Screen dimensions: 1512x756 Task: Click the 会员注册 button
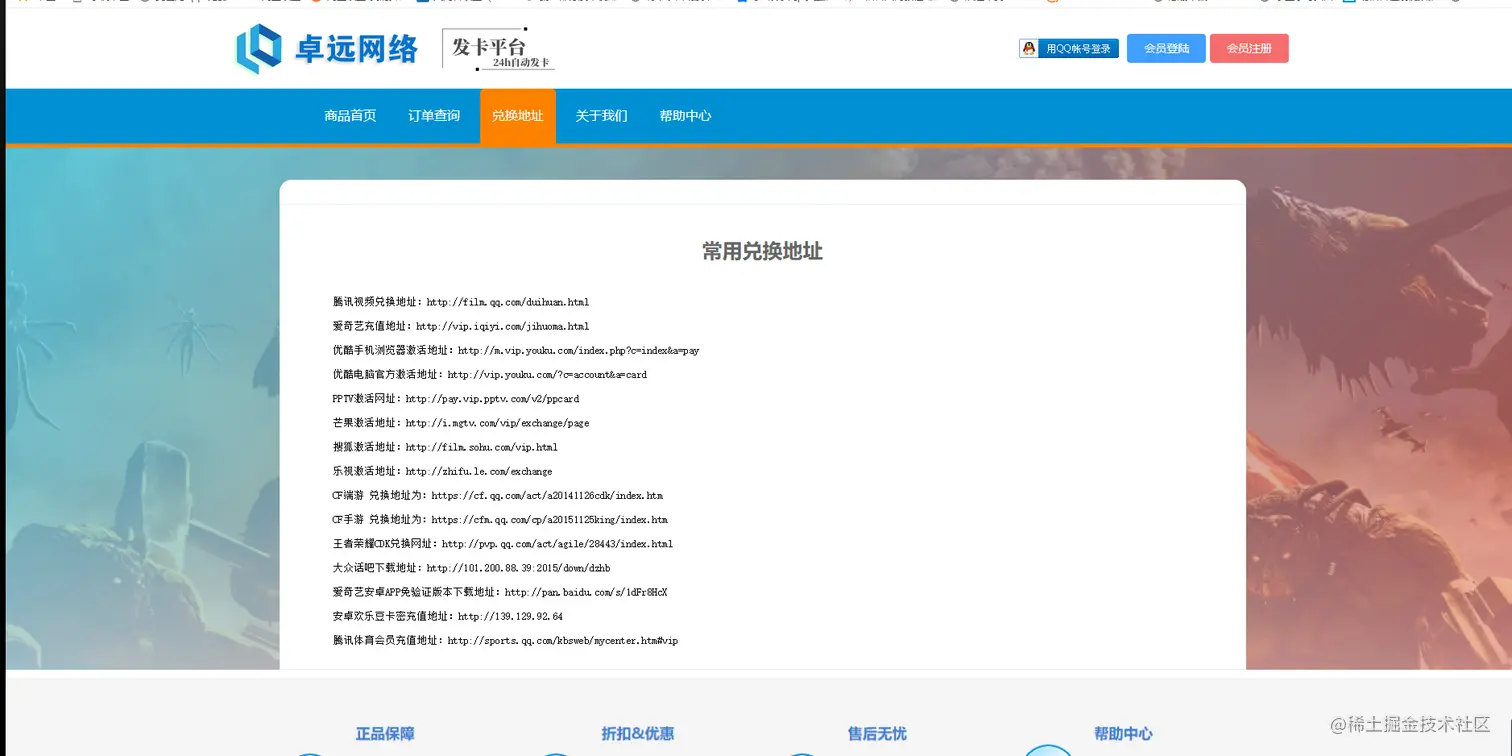click(1249, 48)
